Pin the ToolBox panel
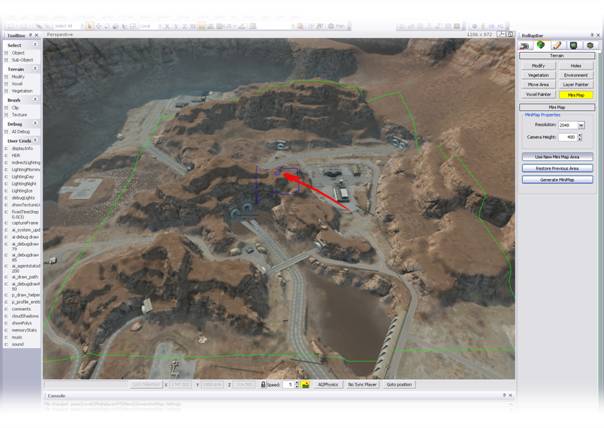Viewport: 604px width, 428px height. pyautogui.click(x=31, y=35)
